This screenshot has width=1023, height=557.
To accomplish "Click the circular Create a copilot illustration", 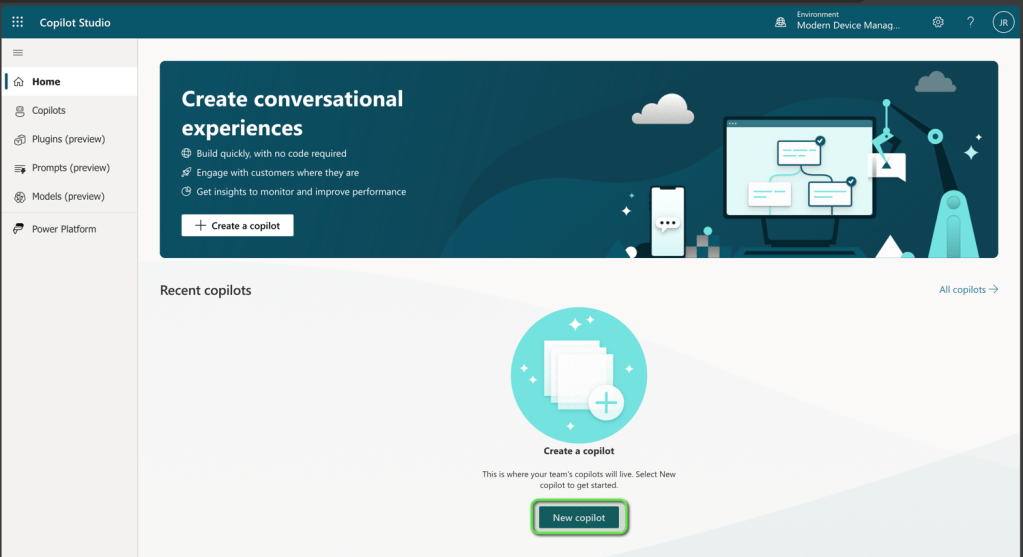I will pos(579,375).
